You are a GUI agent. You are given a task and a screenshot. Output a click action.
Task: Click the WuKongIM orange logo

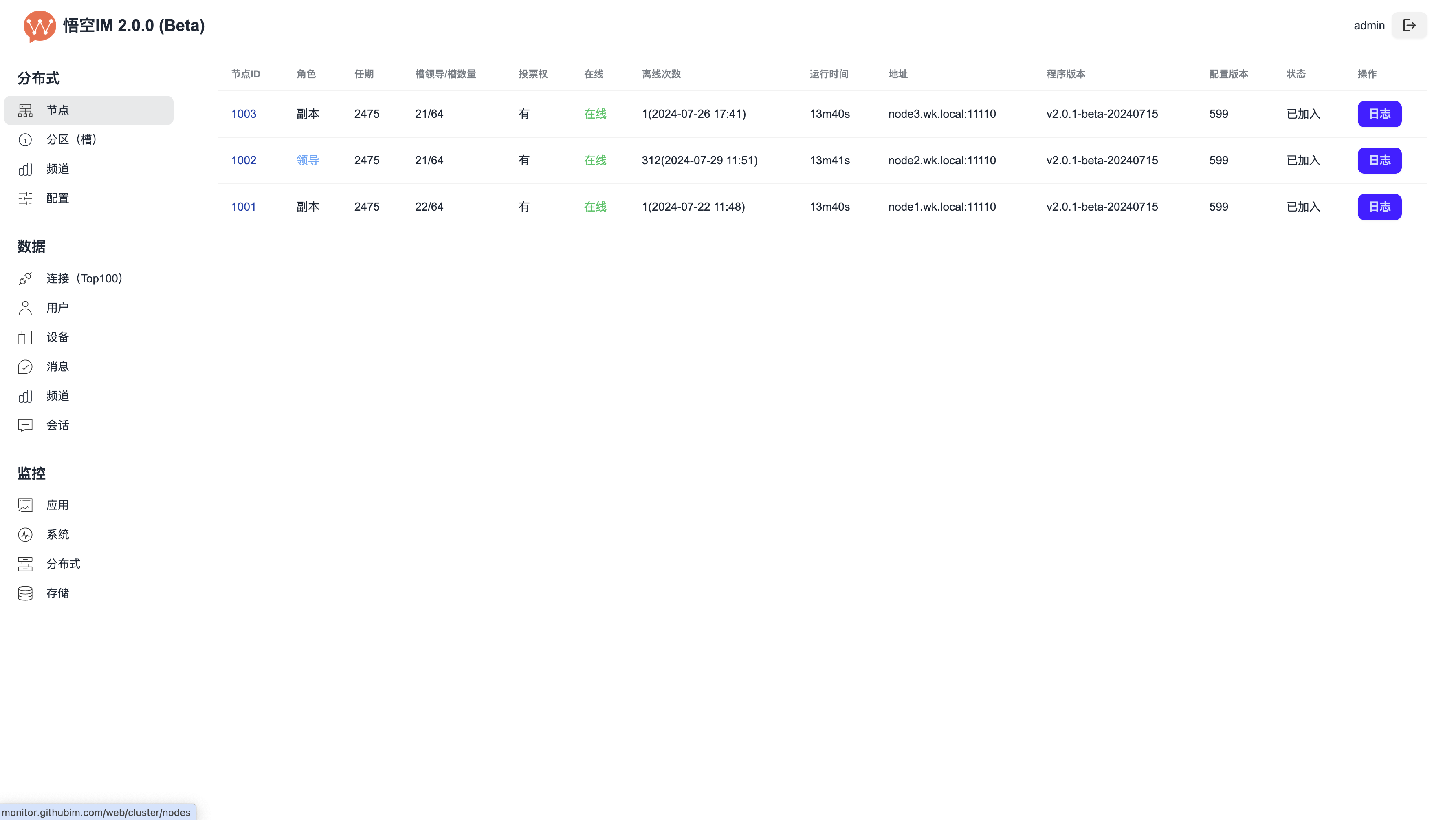[40, 26]
